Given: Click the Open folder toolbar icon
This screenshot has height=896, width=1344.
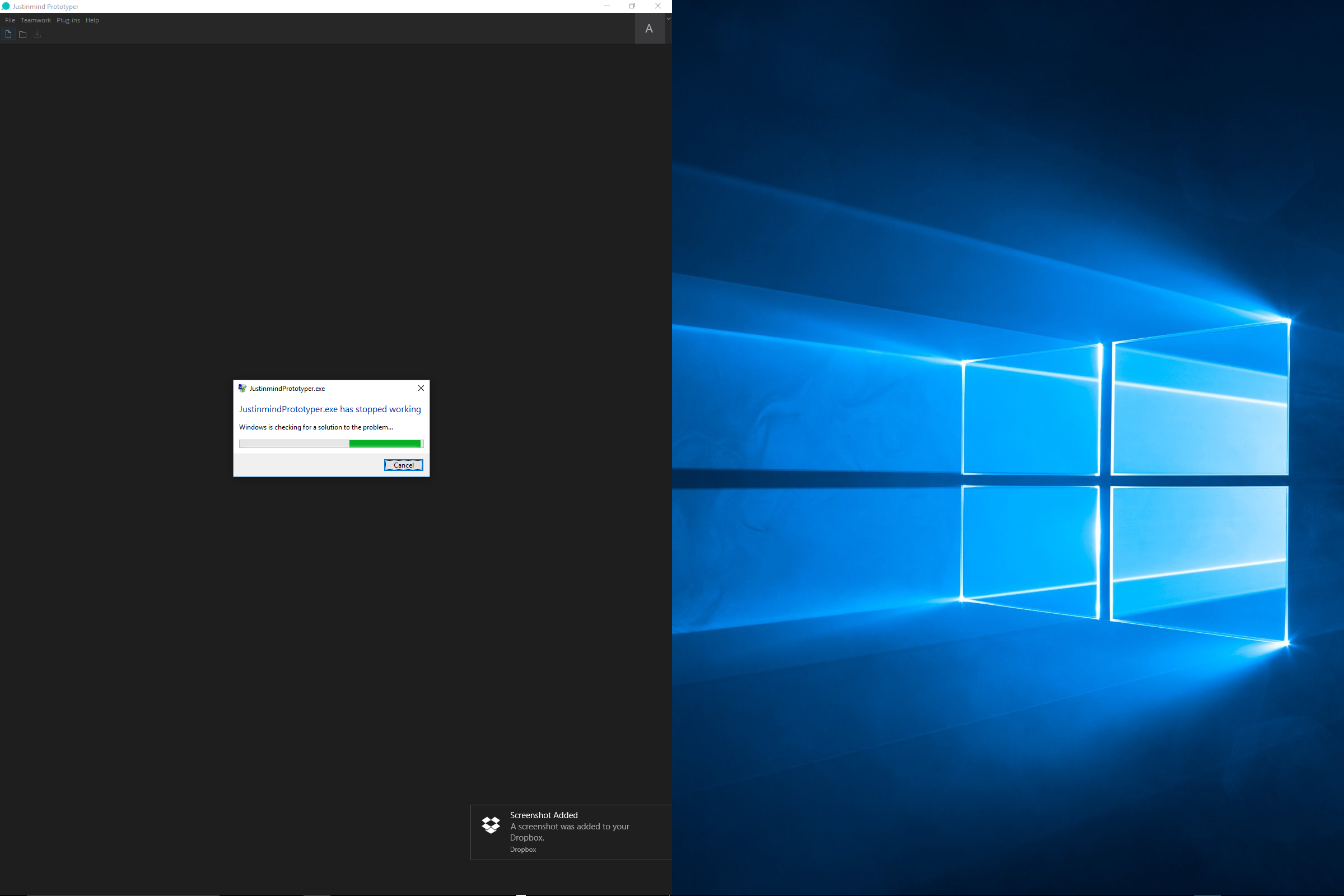Looking at the screenshot, I should [23, 34].
